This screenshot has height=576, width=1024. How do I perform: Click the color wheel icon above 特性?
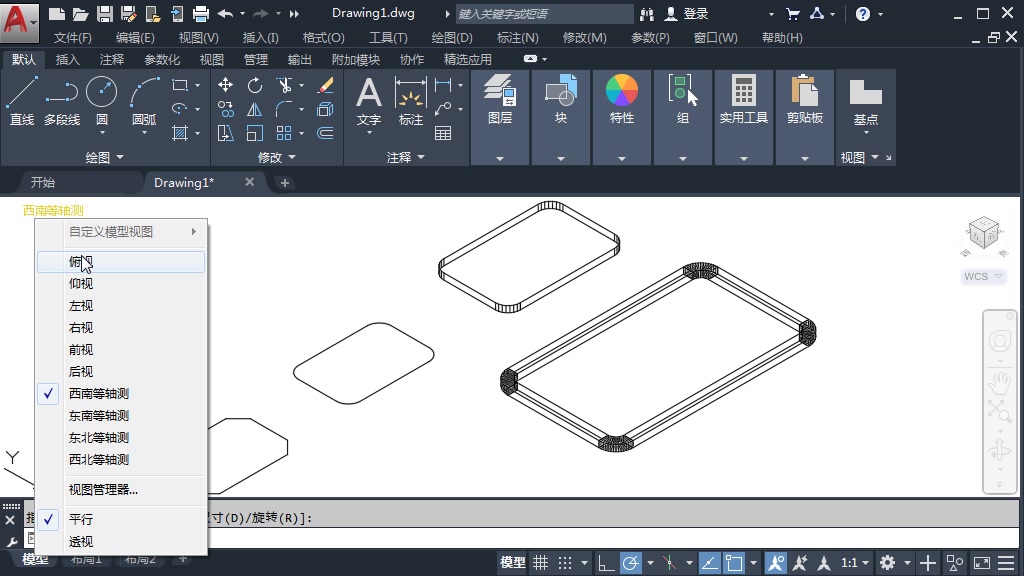coord(622,90)
